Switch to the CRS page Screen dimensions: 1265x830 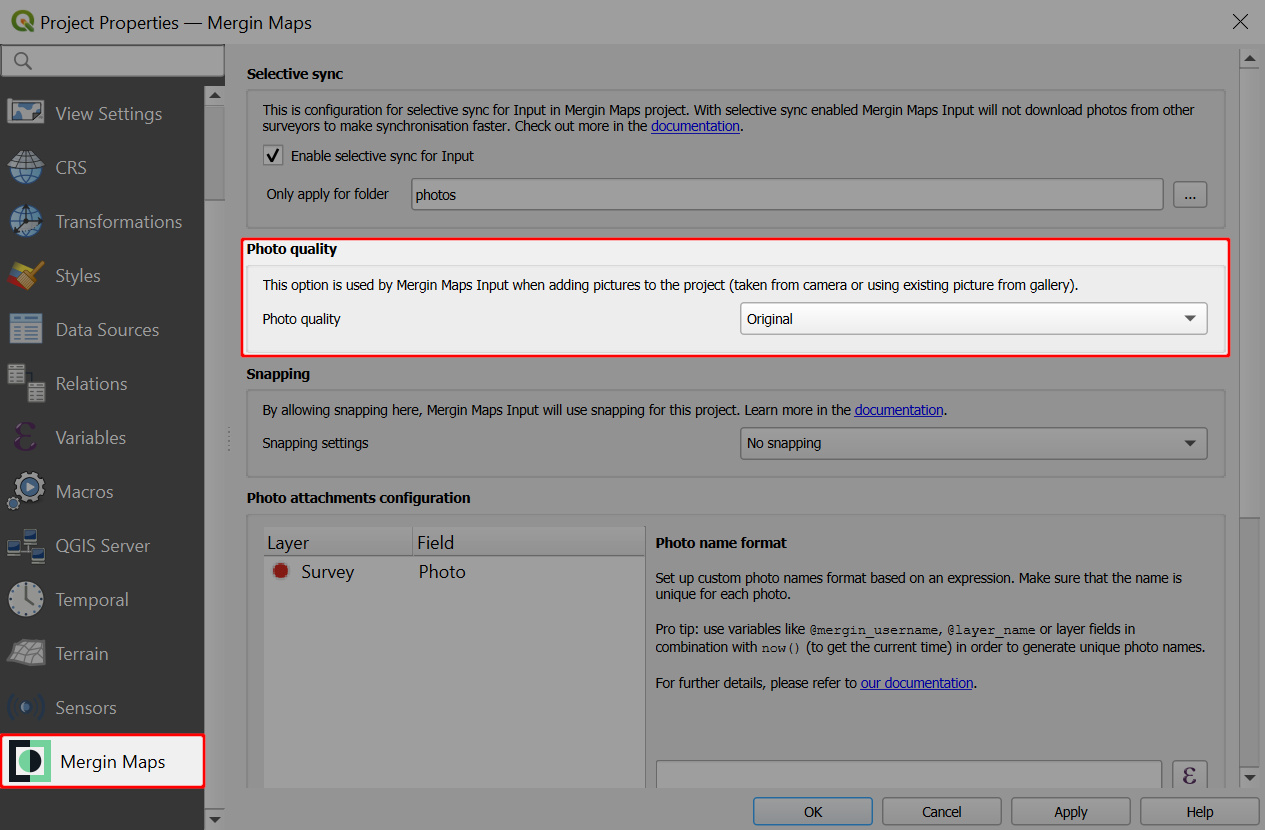click(102, 167)
